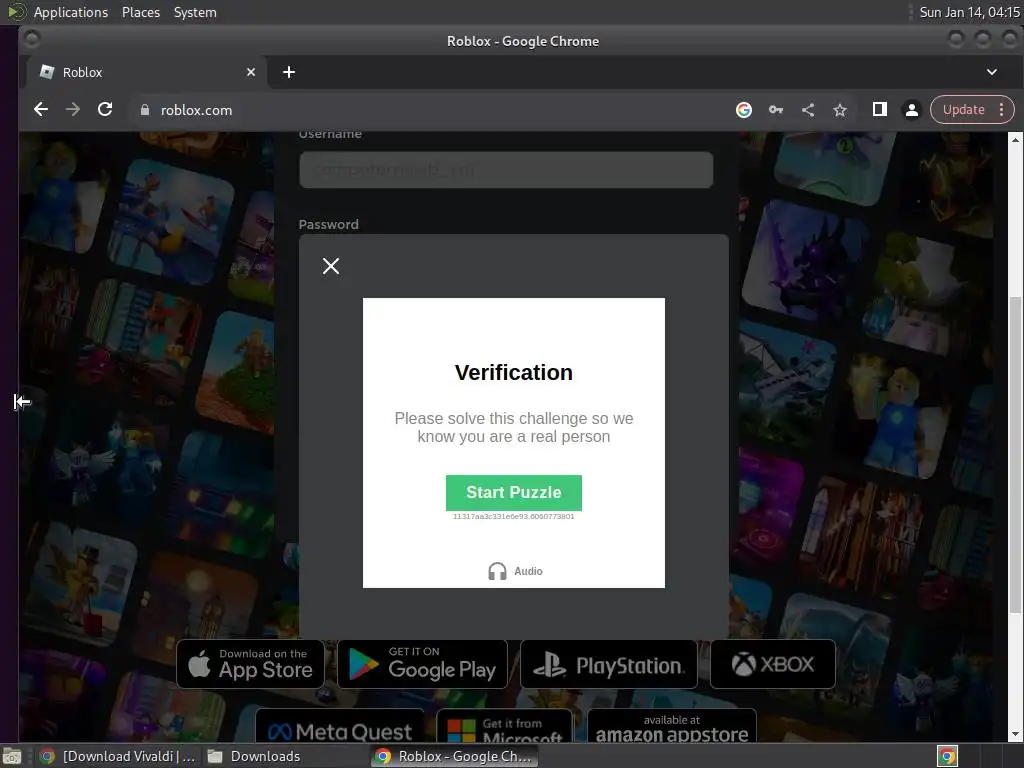Select the Audio challenge headphones icon
Image resolution: width=1024 pixels, height=768 pixels.
click(497, 571)
